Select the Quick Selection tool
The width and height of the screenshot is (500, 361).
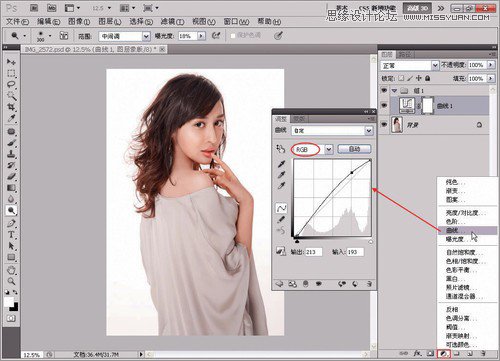coord(11,96)
